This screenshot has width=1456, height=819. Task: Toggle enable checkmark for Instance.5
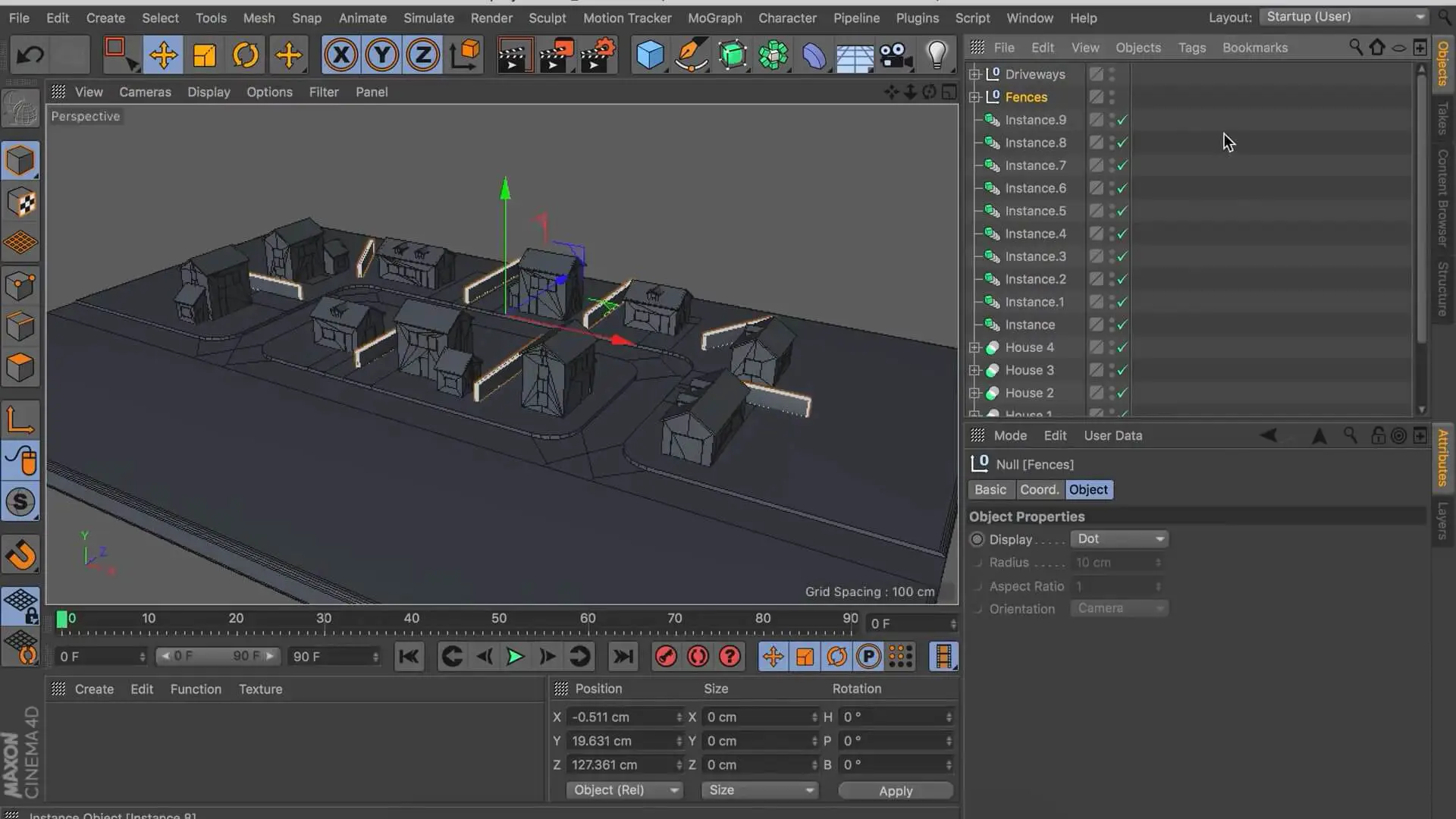pos(1122,211)
